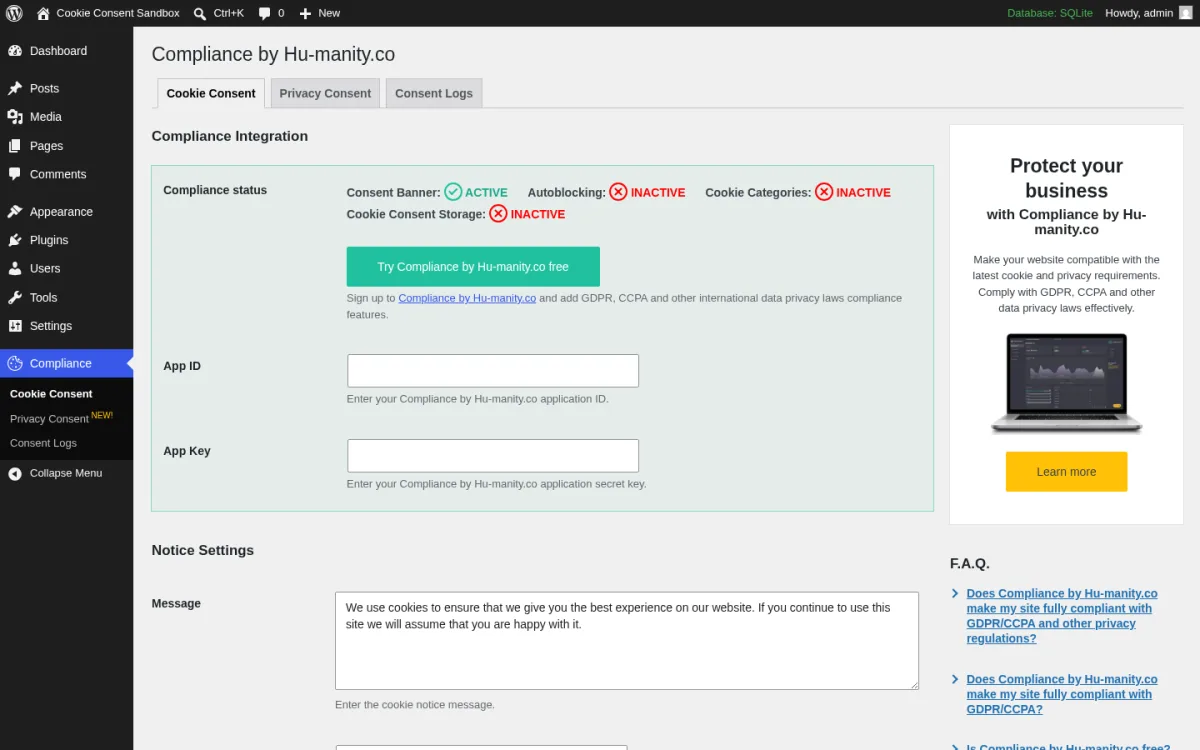Click the search magnifier icon in admin bar
1200x750 pixels.
pyautogui.click(x=200, y=13)
